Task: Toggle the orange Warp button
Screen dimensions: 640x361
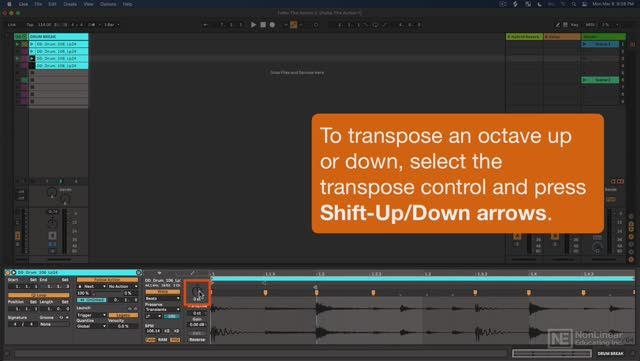Action: (162, 292)
